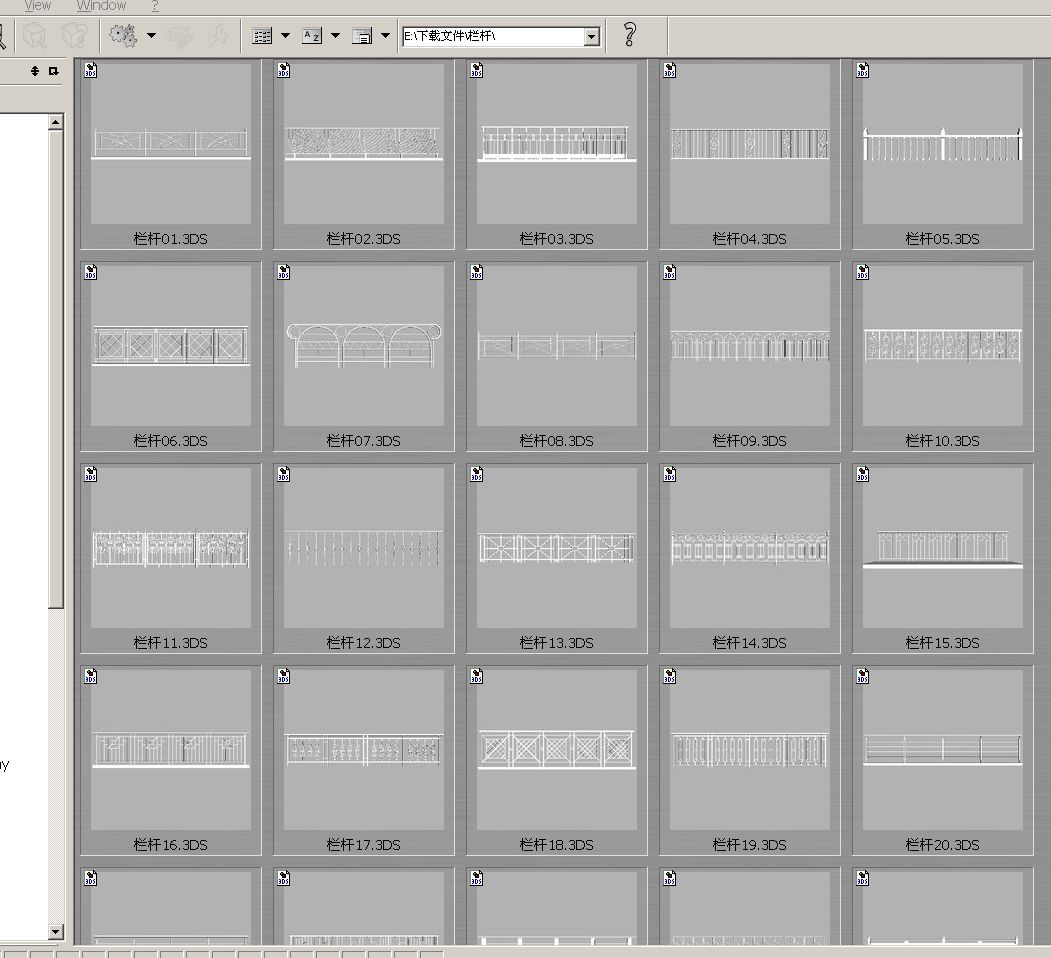Click the left panel scrollbar up arrow
1051x958 pixels.
[56, 122]
